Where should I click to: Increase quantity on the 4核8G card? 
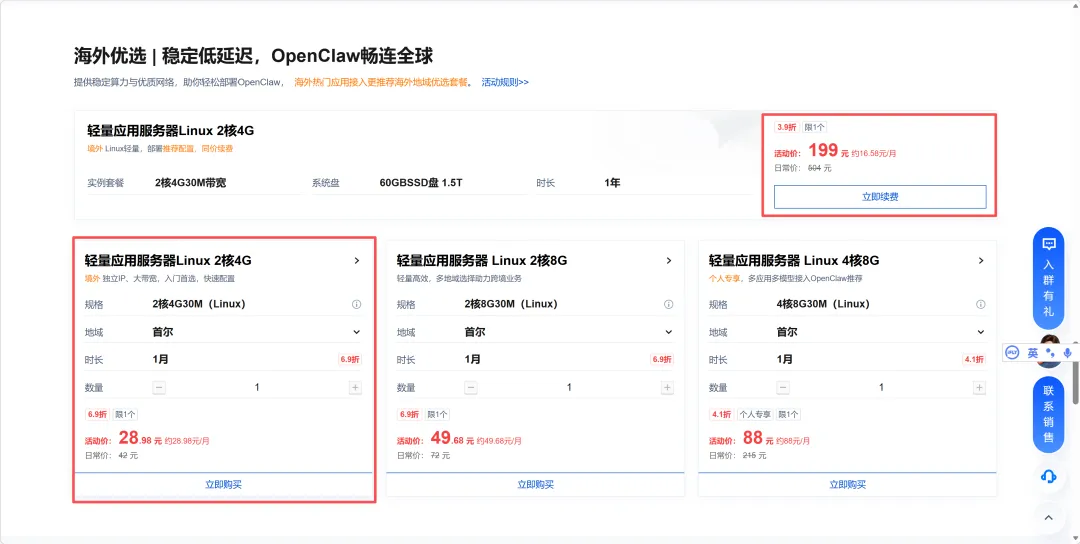pyautogui.click(x=979, y=388)
